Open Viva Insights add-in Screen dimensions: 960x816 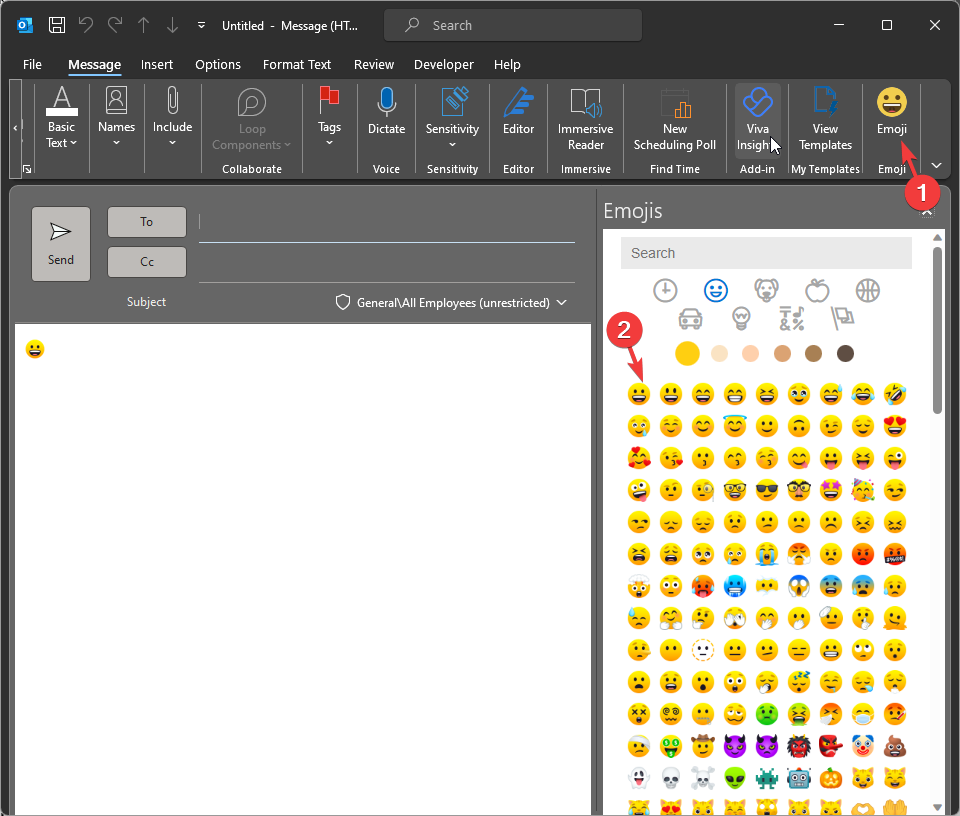pyautogui.click(x=757, y=119)
